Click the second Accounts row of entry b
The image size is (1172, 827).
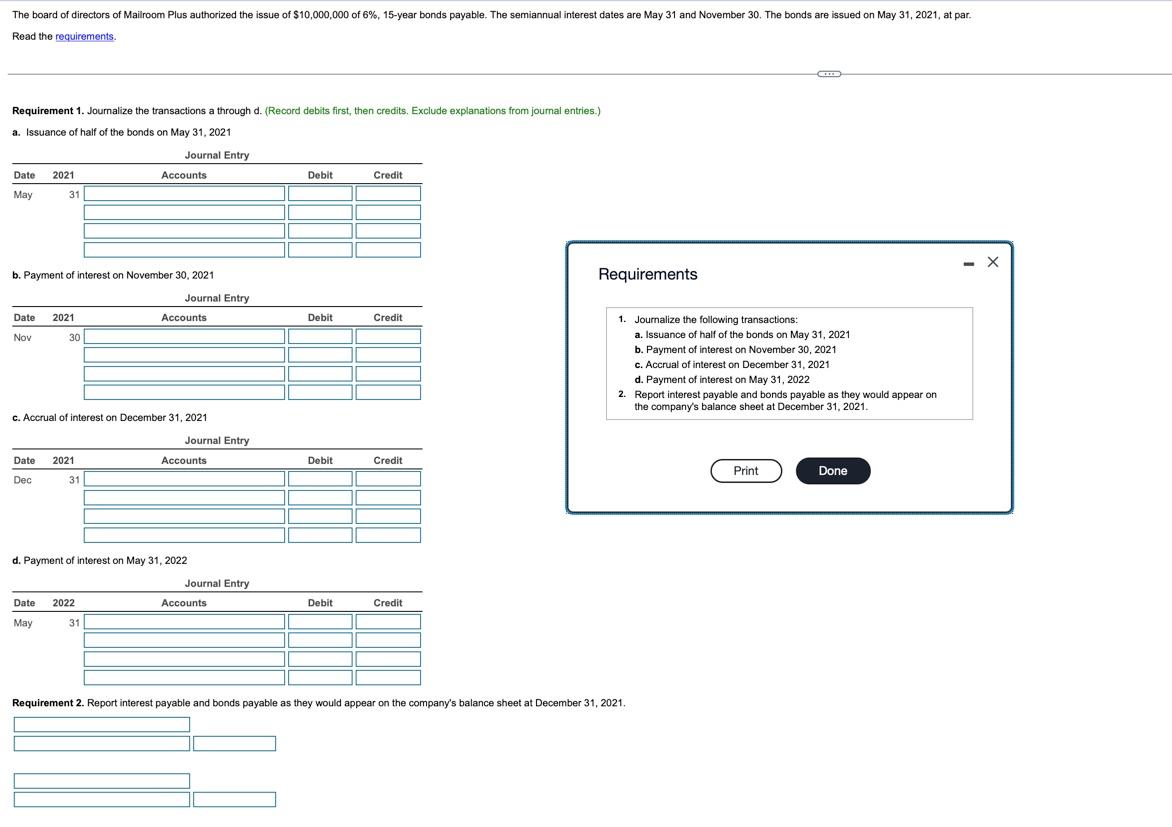coord(185,353)
